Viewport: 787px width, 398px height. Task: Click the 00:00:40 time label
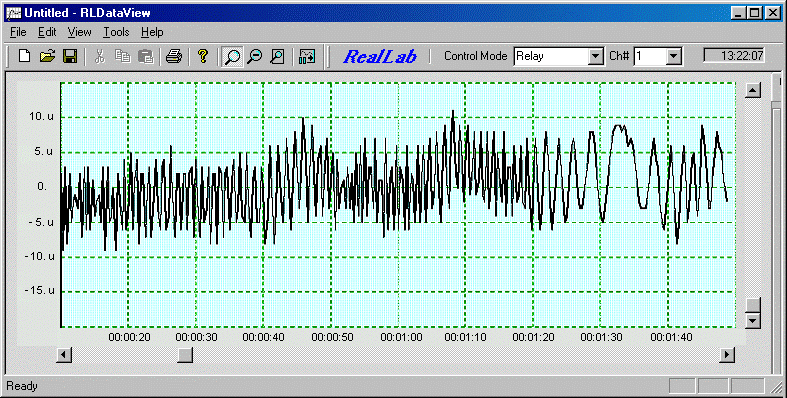[x=264, y=337]
